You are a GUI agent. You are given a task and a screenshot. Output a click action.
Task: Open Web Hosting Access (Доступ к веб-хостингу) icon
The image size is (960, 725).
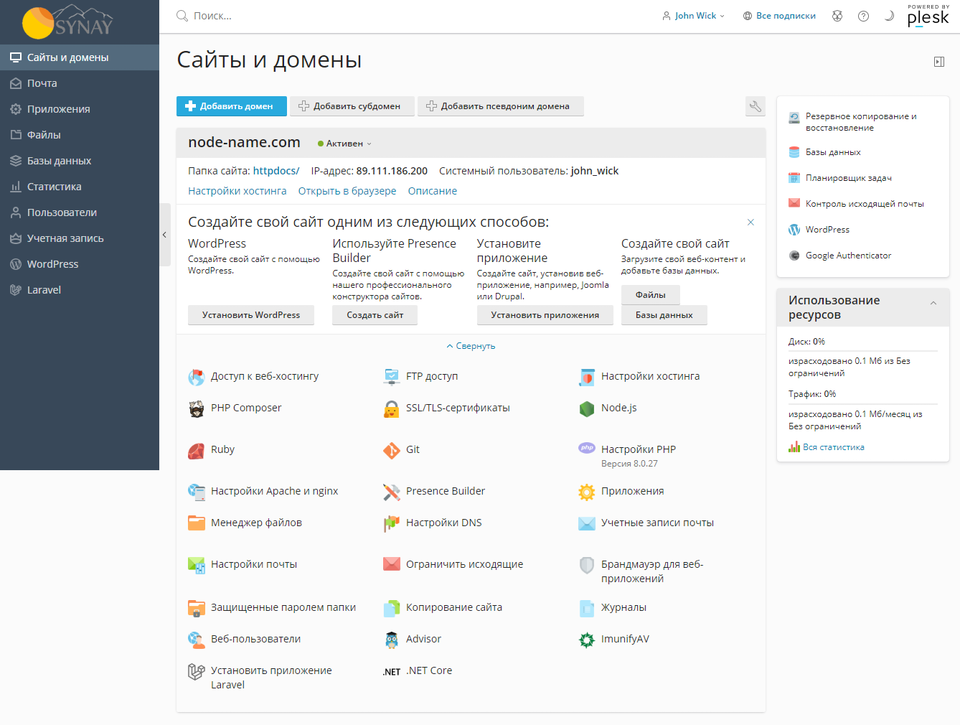click(196, 377)
